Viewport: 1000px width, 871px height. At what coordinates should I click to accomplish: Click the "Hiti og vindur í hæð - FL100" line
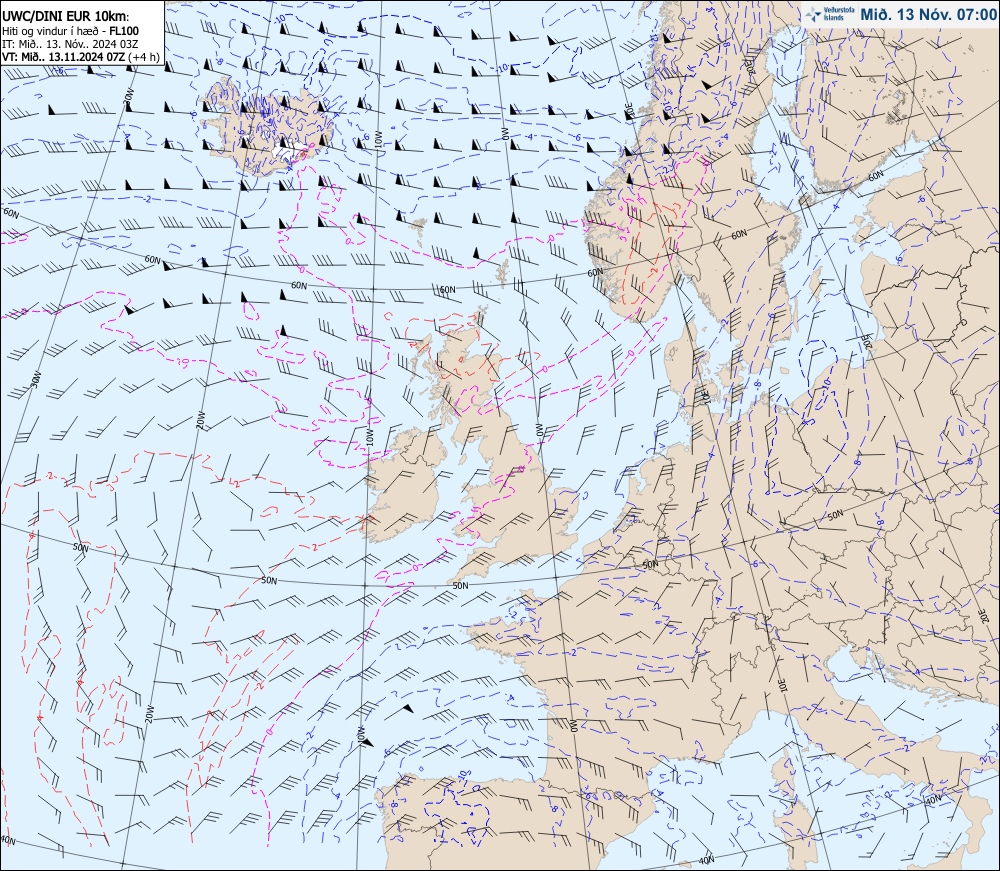click(x=70, y=31)
